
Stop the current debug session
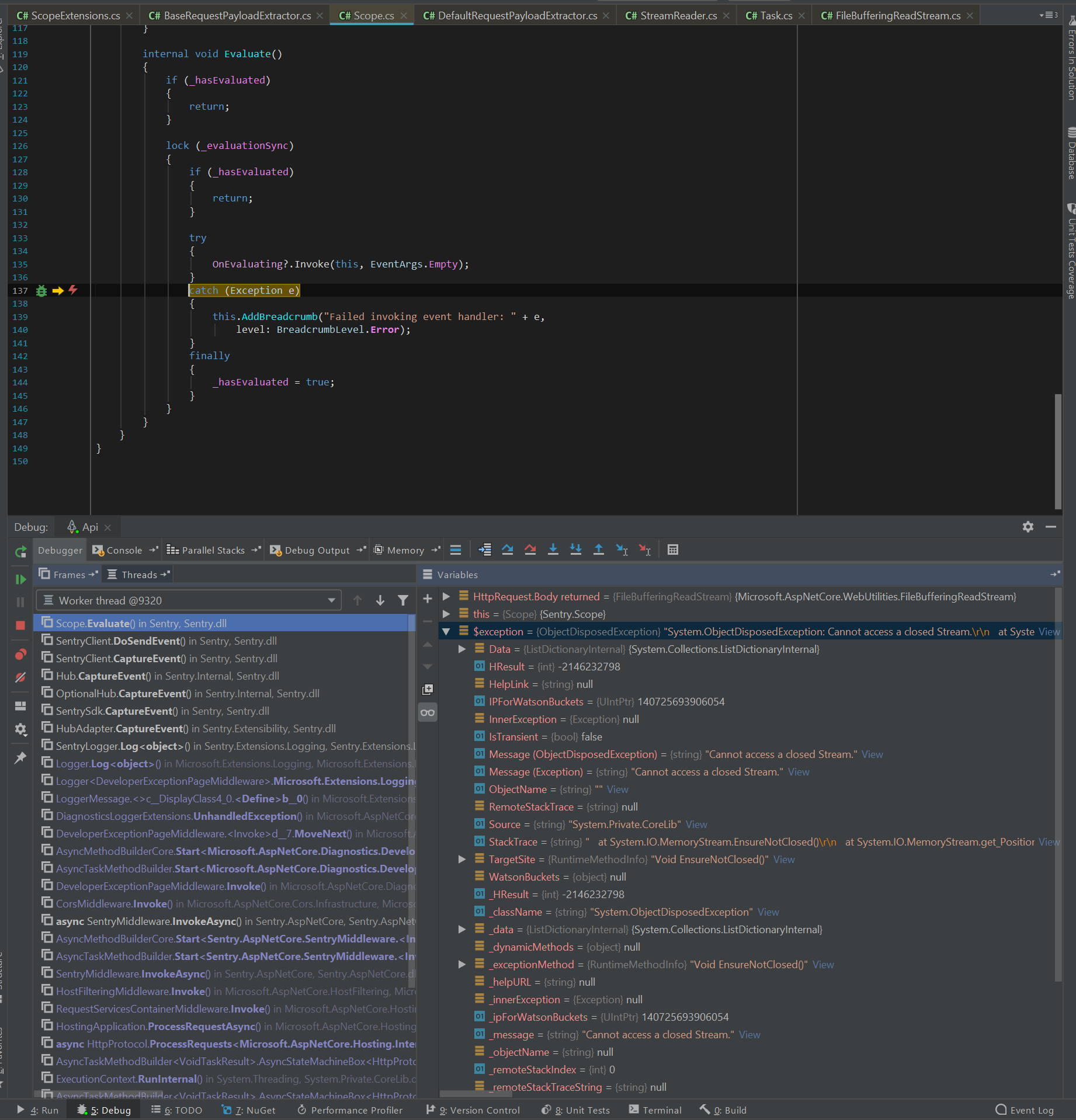pos(20,625)
